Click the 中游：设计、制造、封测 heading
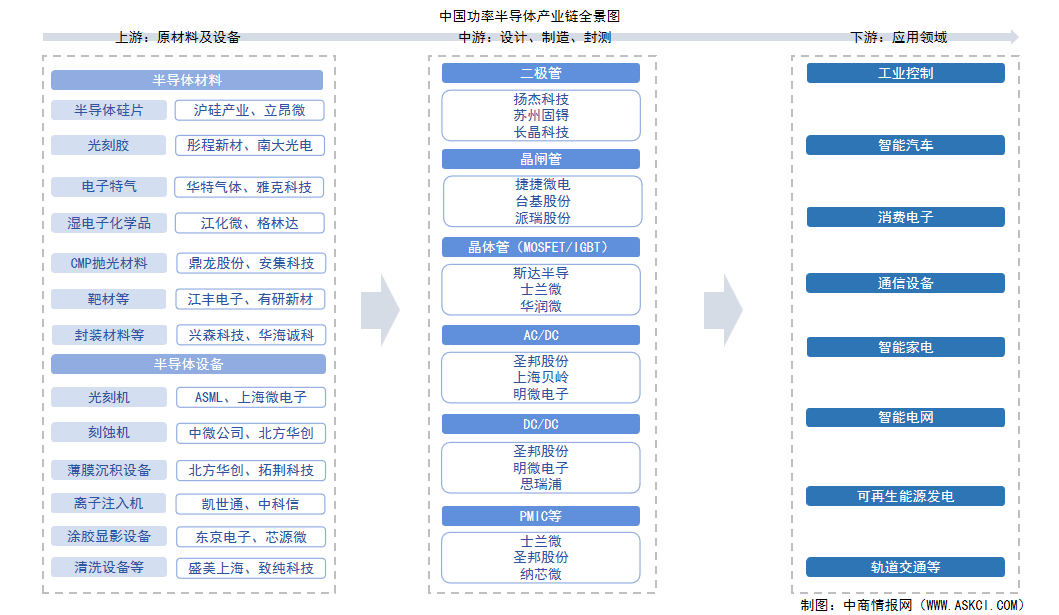The height and width of the screenshot is (615, 1059). click(x=535, y=37)
